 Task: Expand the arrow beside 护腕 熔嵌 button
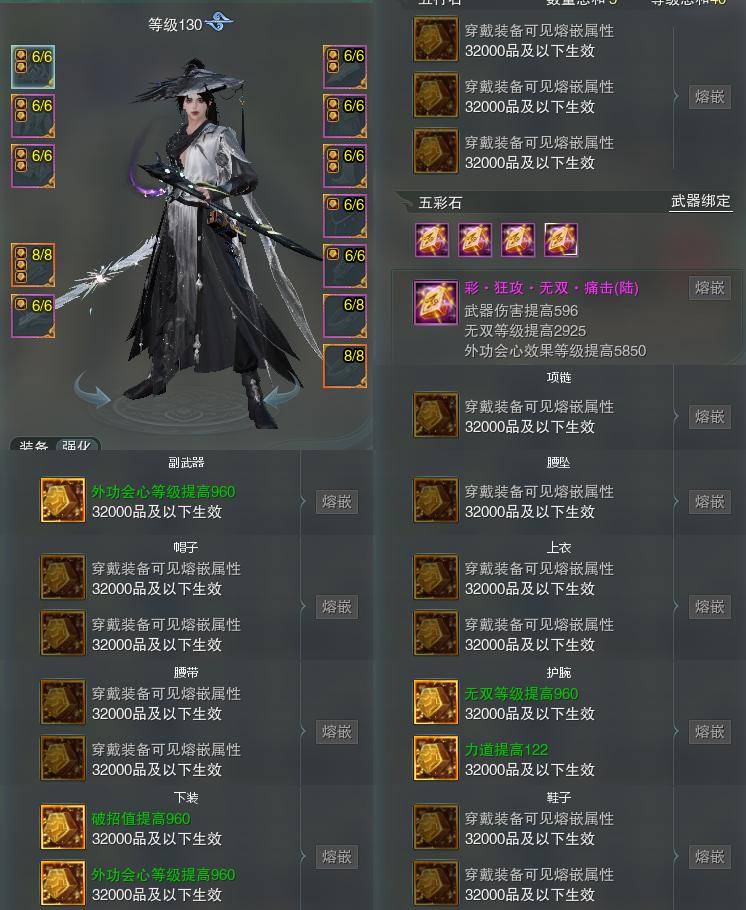tap(676, 731)
